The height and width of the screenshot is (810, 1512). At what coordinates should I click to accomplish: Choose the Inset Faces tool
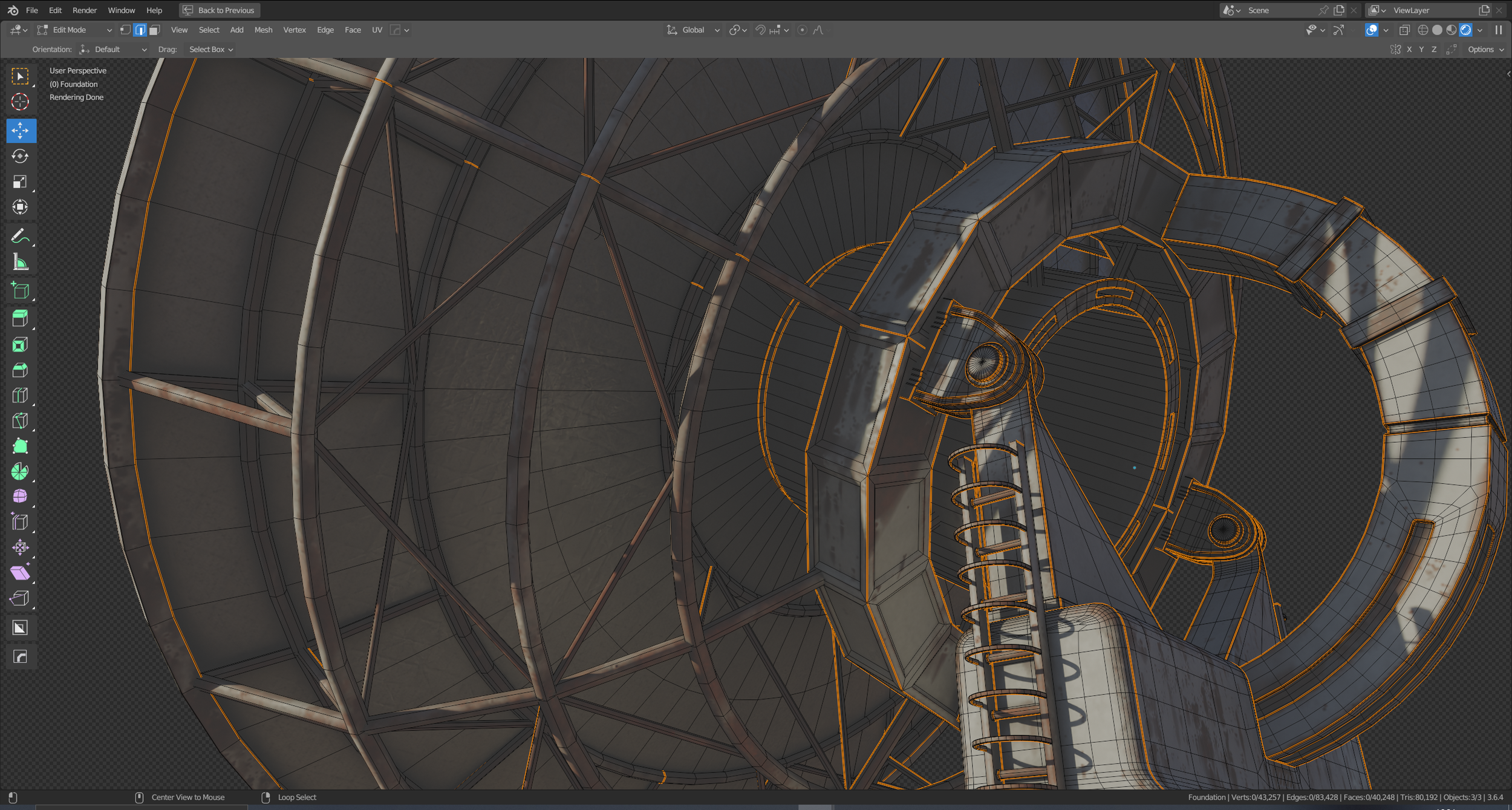pos(20,345)
